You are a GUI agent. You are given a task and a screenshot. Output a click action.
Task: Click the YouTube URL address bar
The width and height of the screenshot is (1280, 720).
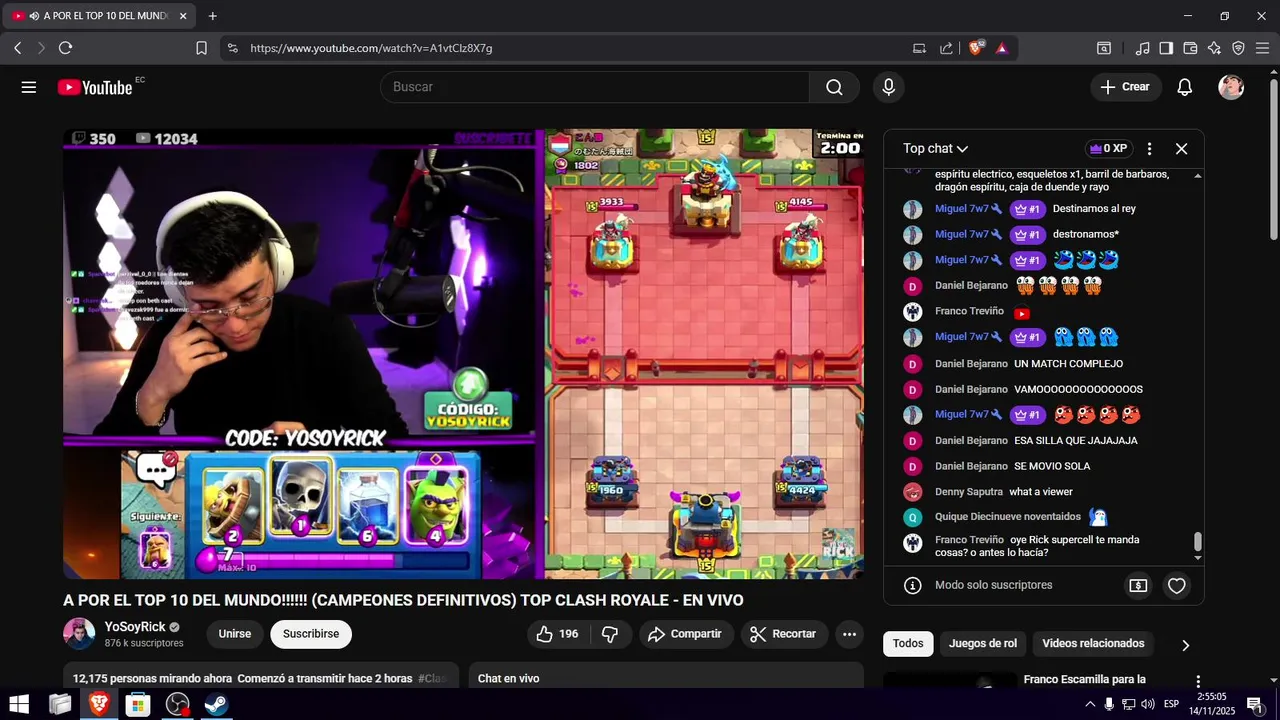click(x=570, y=48)
